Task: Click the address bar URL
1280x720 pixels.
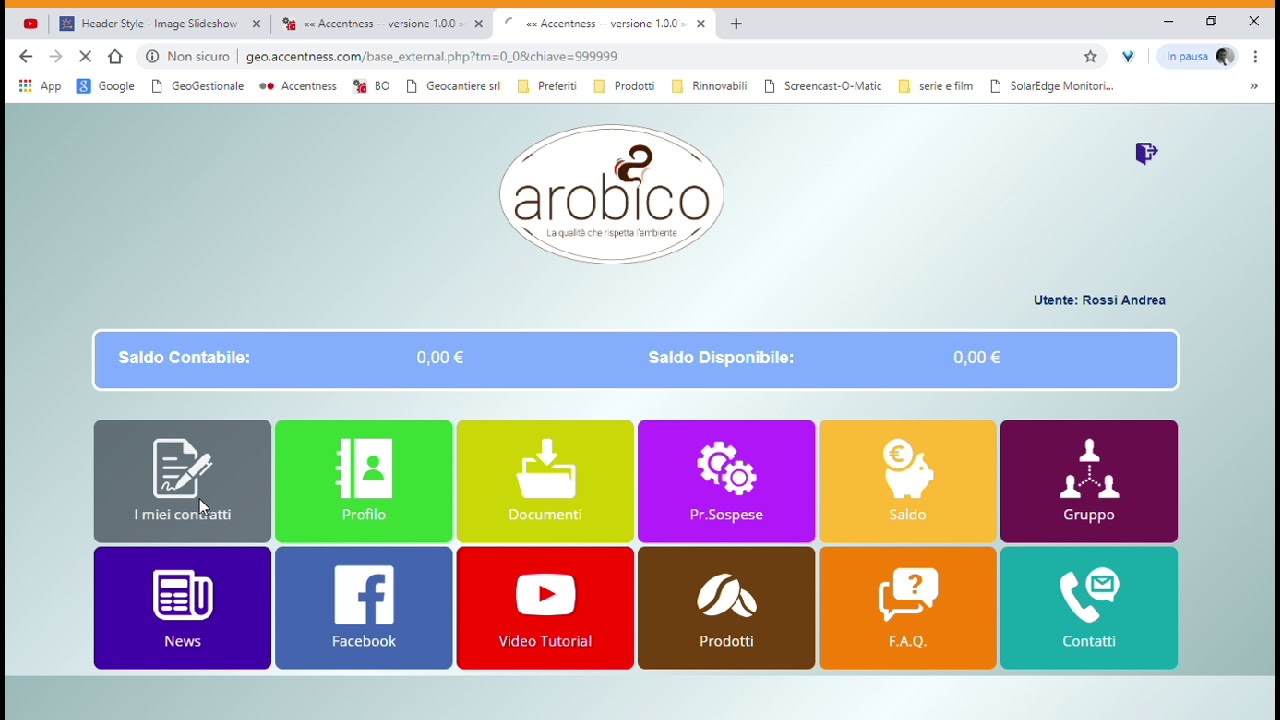Action: click(432, 56)
